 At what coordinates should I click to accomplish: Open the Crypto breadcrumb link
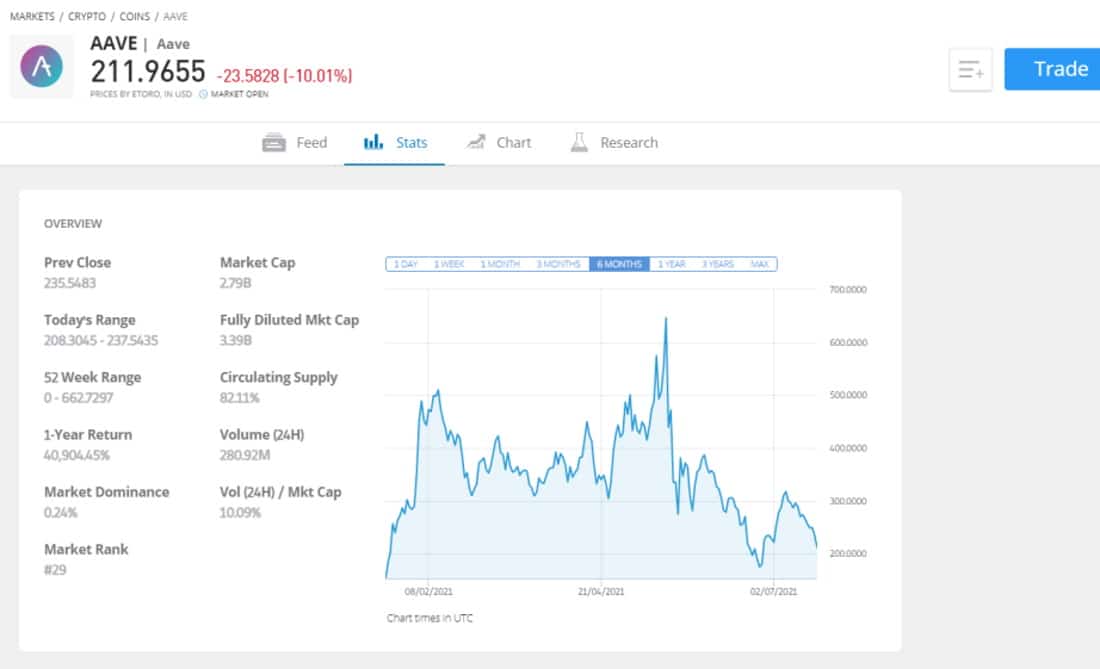[x=87, y=16]
